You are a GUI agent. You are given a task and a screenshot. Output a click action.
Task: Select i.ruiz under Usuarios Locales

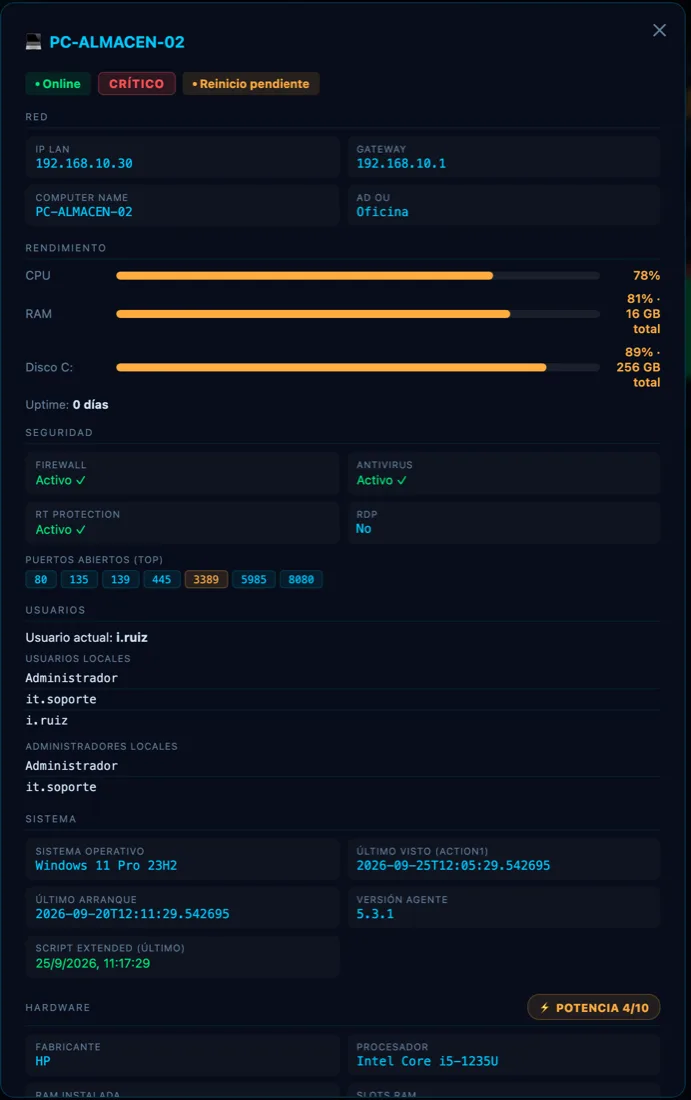[47, 720]
